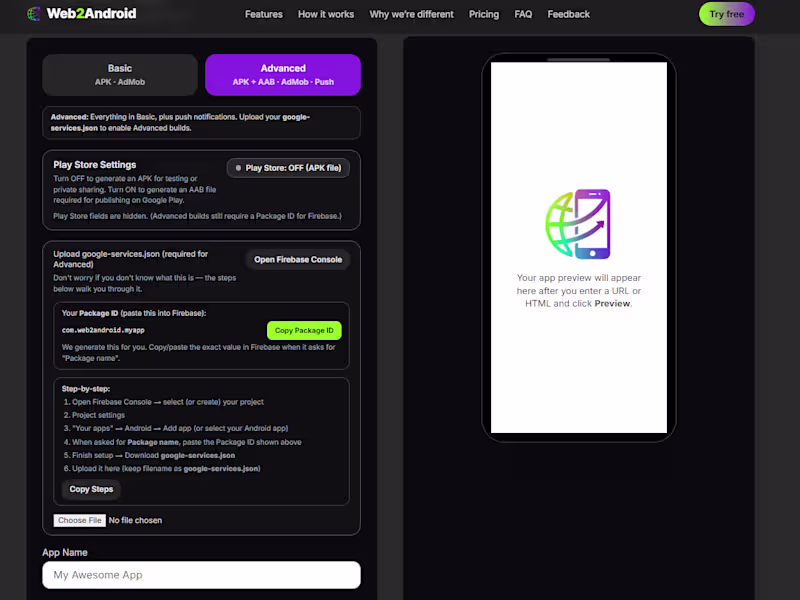Switch to the Basic APK tab
800x600 pixels.
(120, 74)
